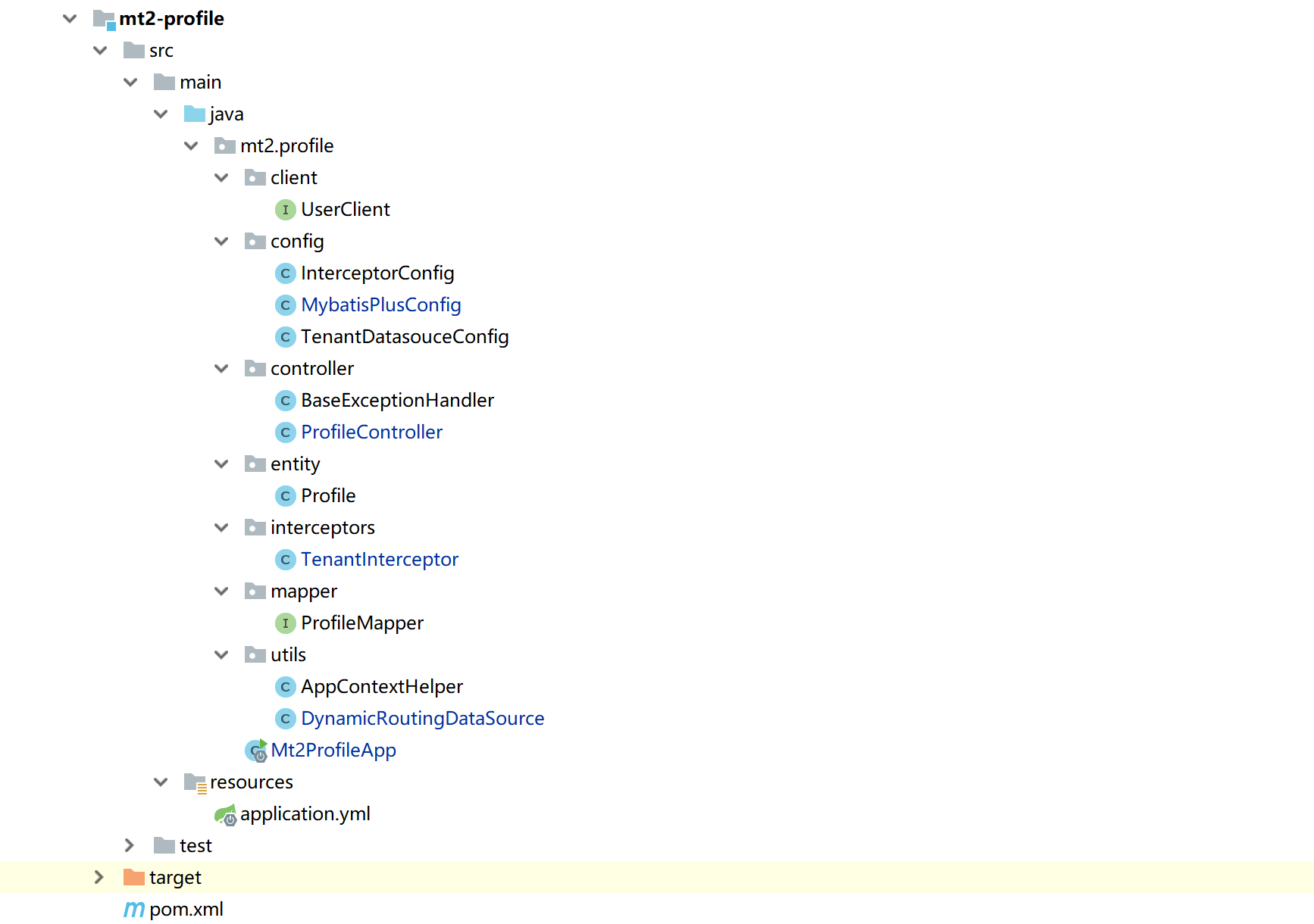Collapse the src folder chevron

point(100,50)
